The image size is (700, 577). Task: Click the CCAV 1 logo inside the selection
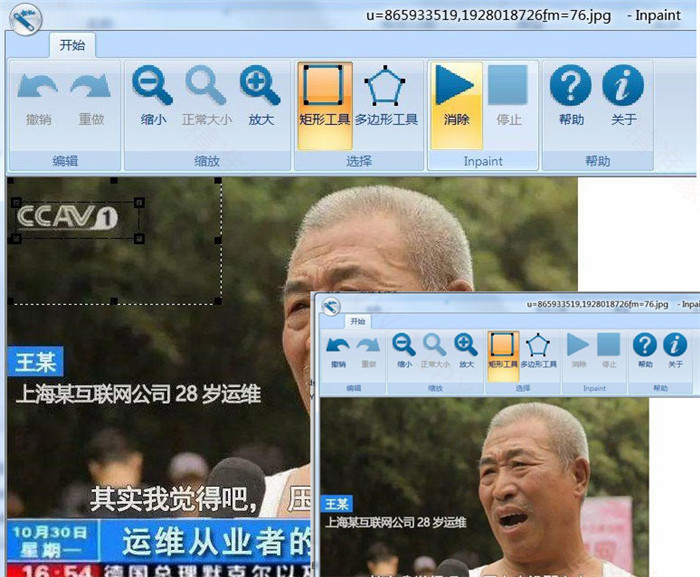pyautogui.click(x=67, y=217)
